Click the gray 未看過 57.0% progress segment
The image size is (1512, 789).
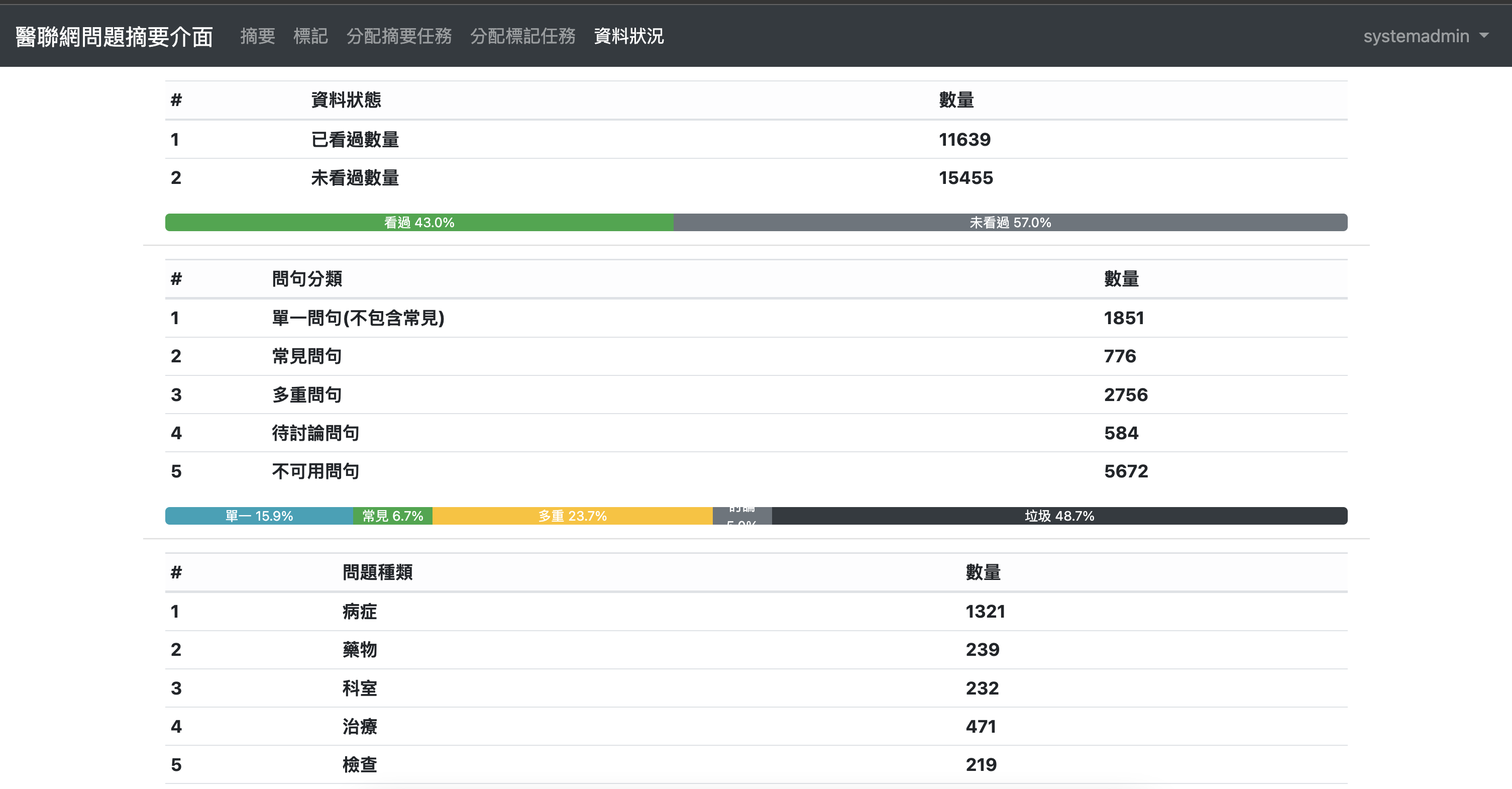[1010, 223]
